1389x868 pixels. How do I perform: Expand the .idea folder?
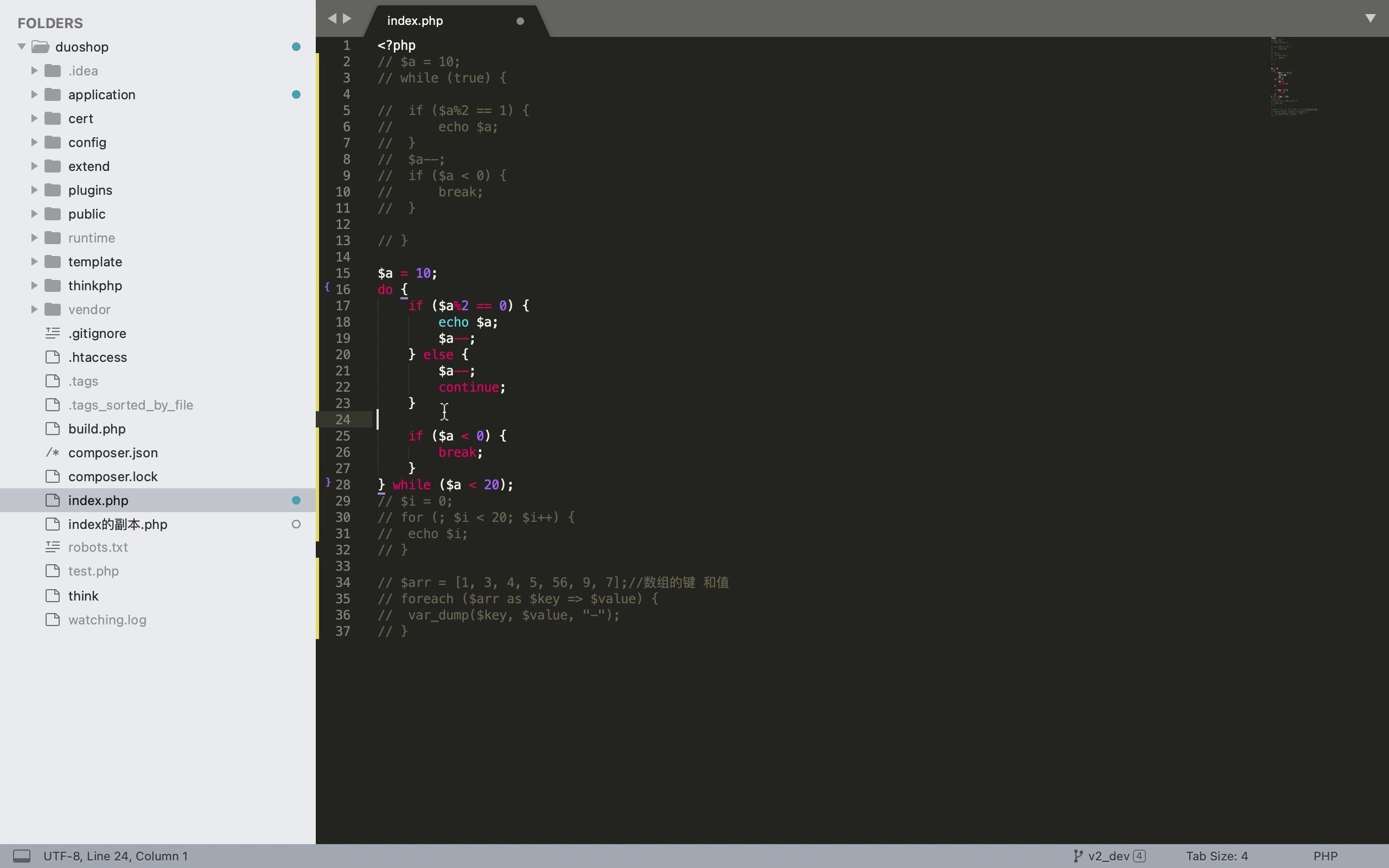coord(34,71)
